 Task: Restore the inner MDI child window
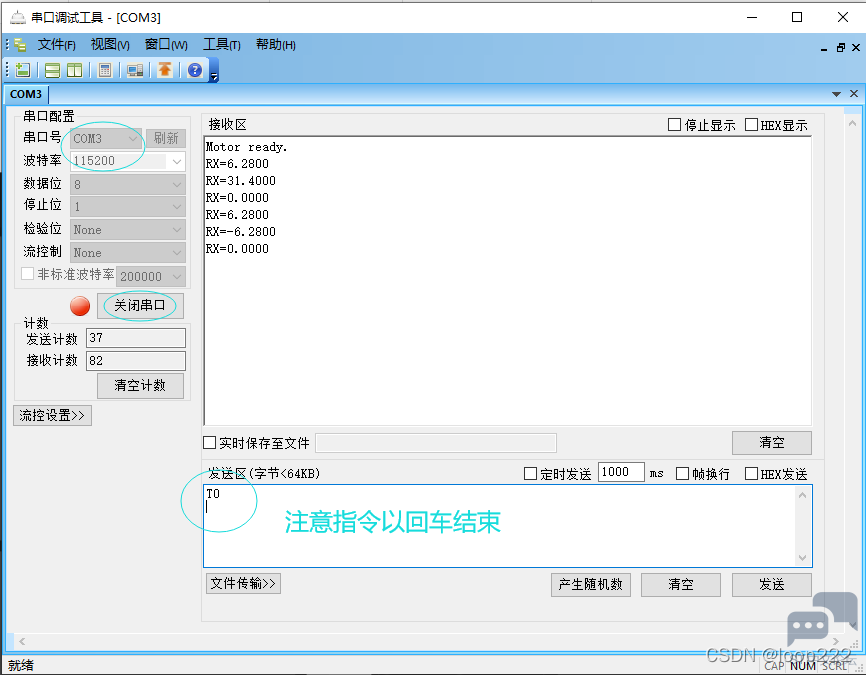point(841,48)
